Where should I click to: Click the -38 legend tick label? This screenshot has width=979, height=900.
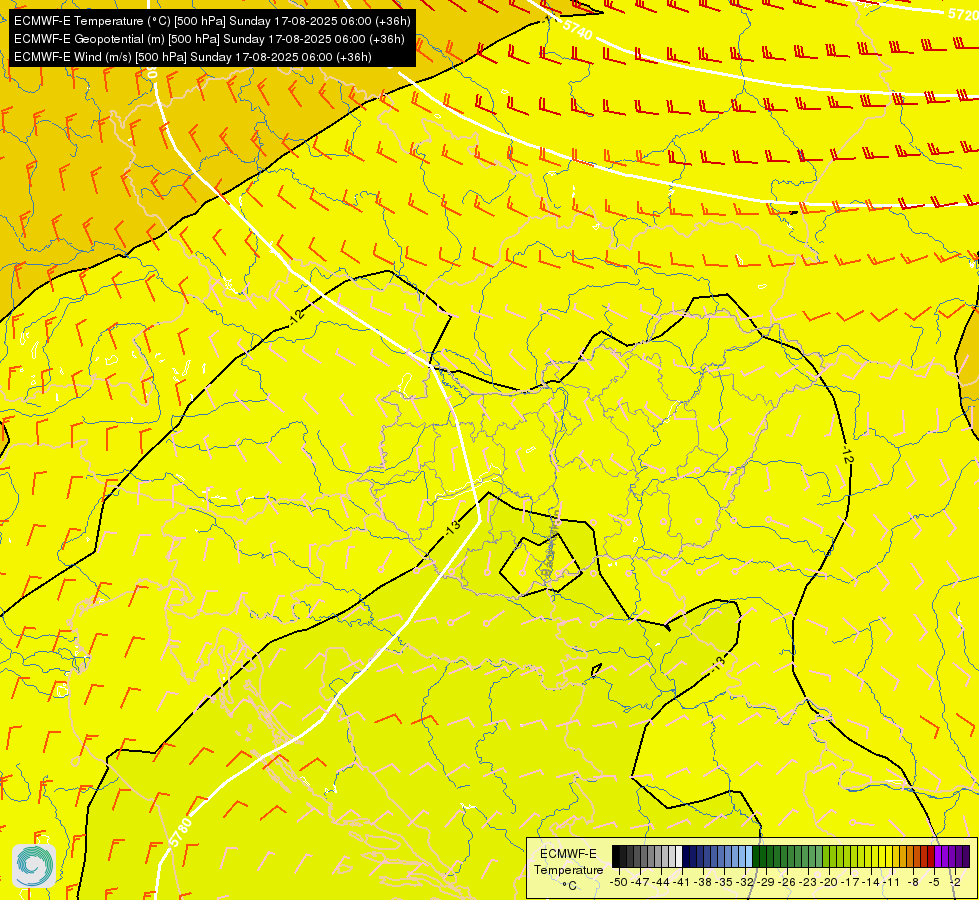coord(702,882)
